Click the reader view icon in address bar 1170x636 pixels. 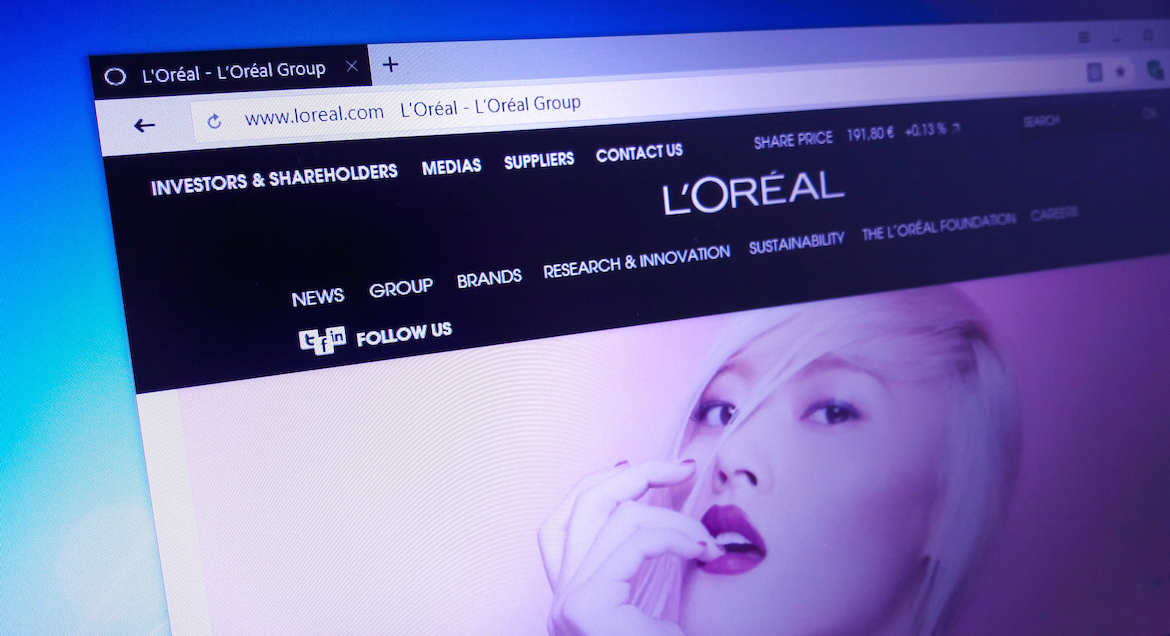[1095, 71]
